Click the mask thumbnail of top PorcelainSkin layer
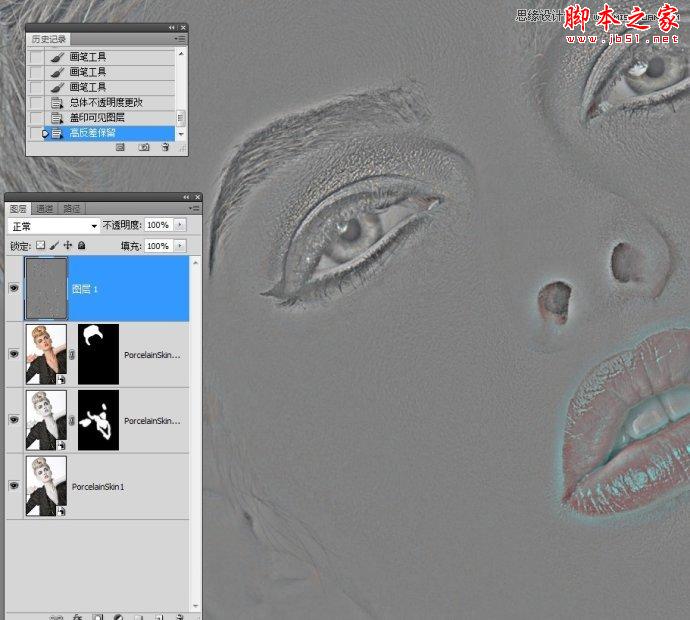 pyautogui.click(x=98, y=354)
